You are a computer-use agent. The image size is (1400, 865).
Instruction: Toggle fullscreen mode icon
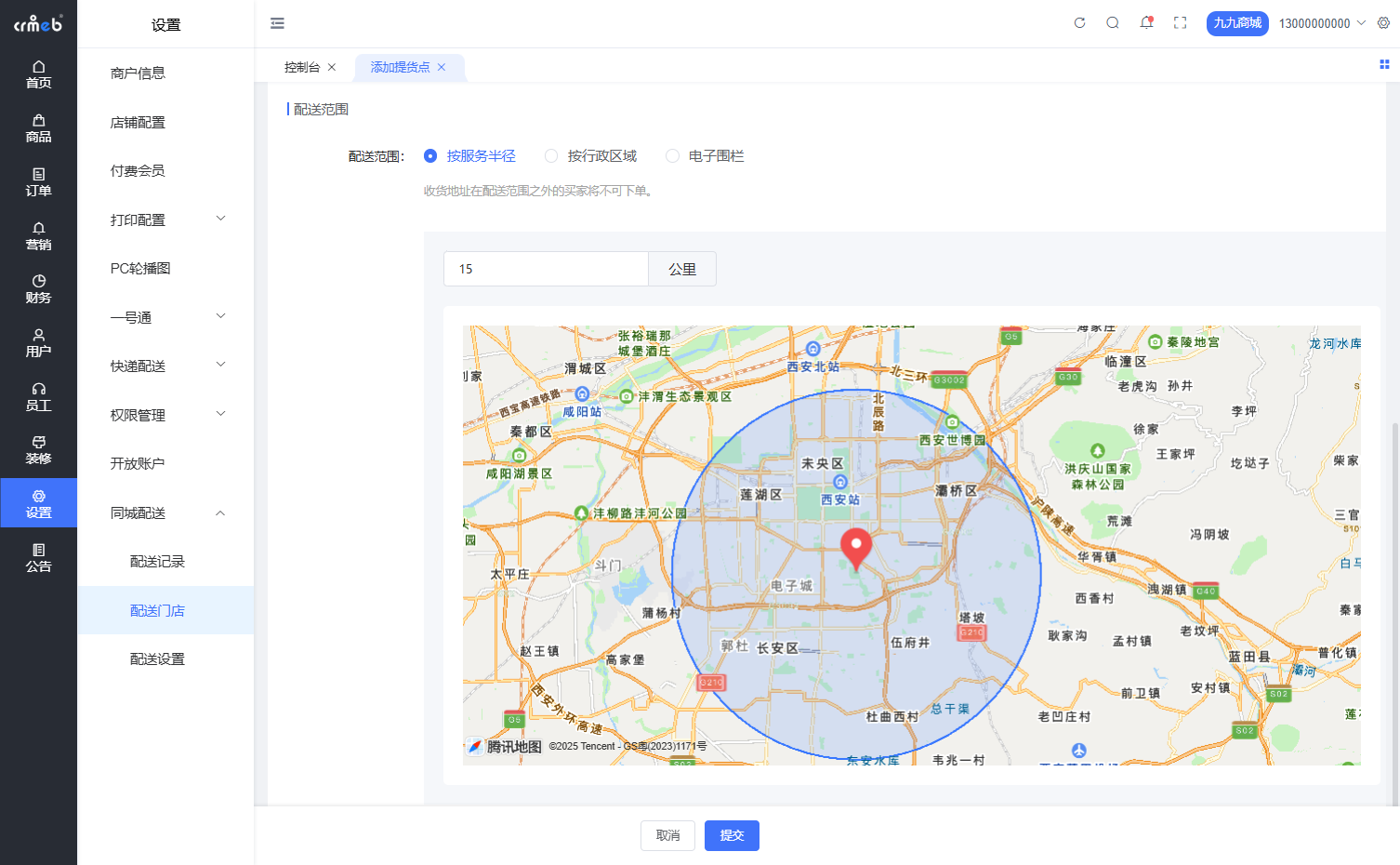[x=1180, y=23]
